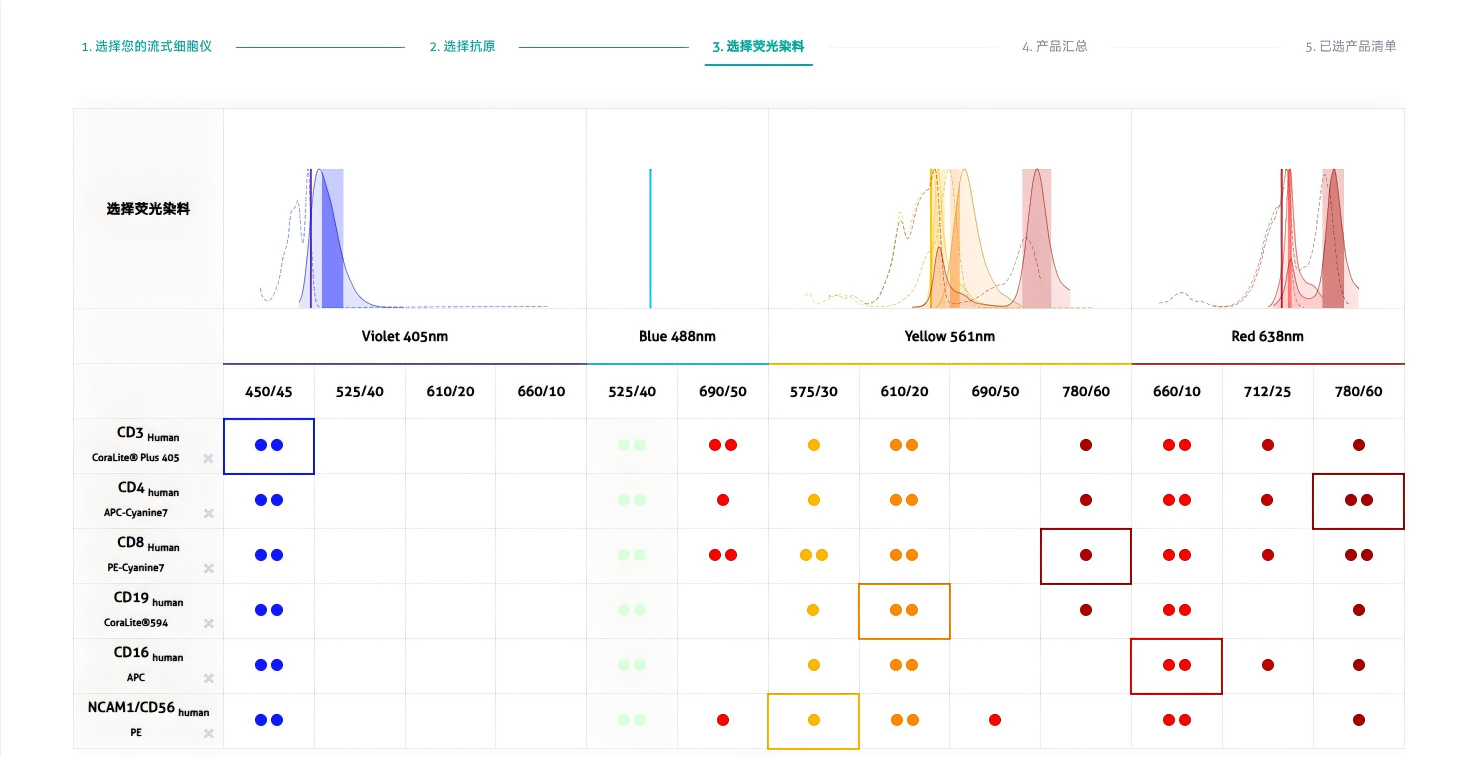The image size is (1474, 757).
Task: Remove CD3 CoraLite Plus 405 row
Action: [x=208, y=459]
